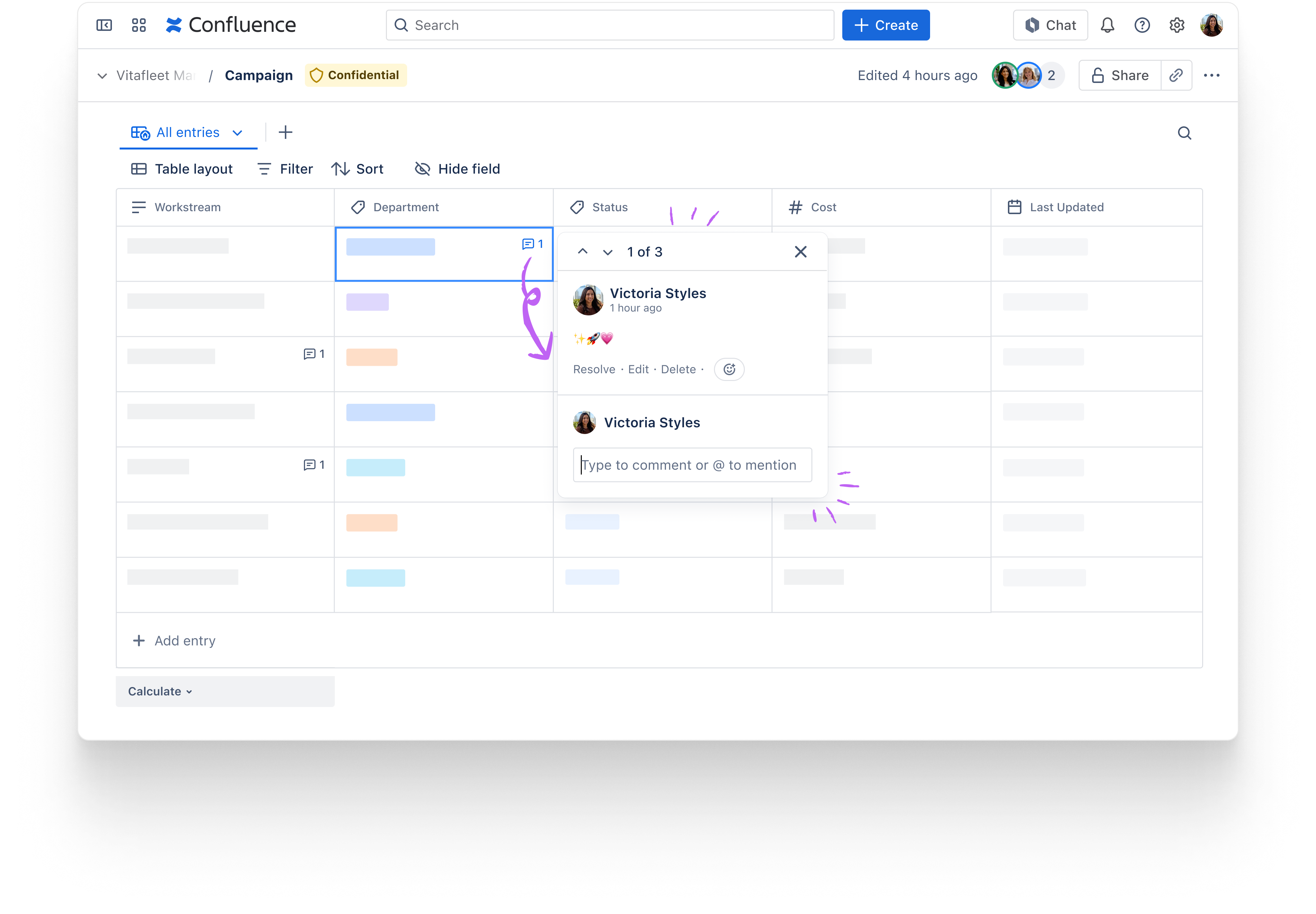
Task: Click the Confidential classification label
Action: tap(355, 75)
